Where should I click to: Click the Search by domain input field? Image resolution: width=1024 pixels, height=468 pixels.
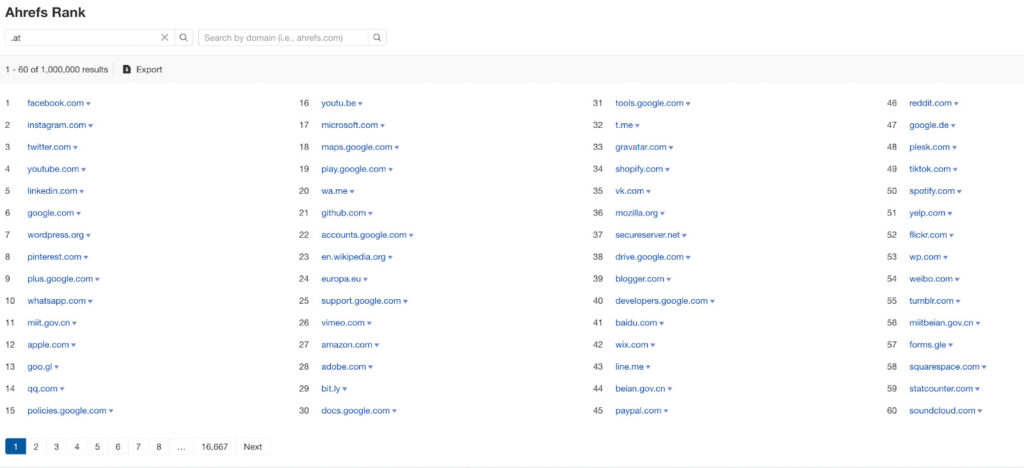coord(283,38)
